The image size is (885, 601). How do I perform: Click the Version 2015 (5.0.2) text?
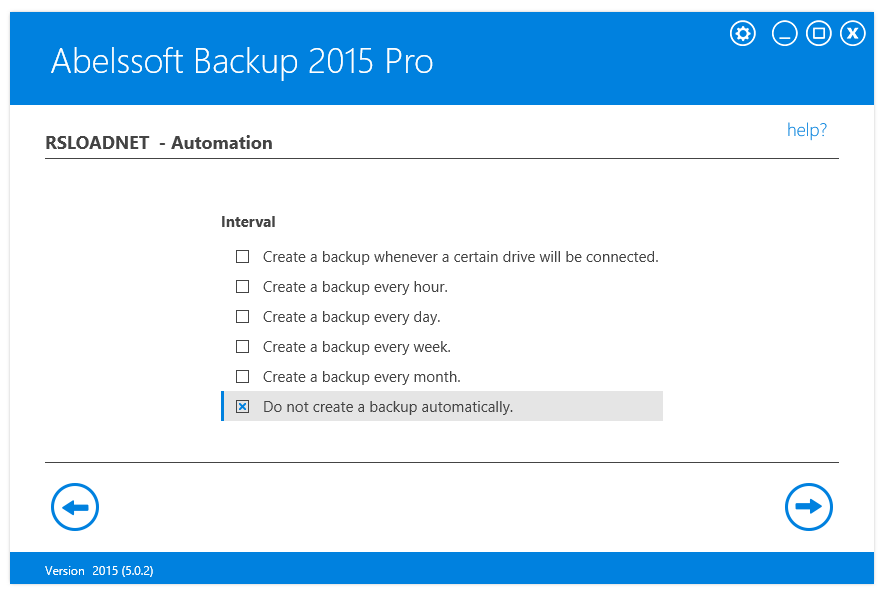point(99,571)
